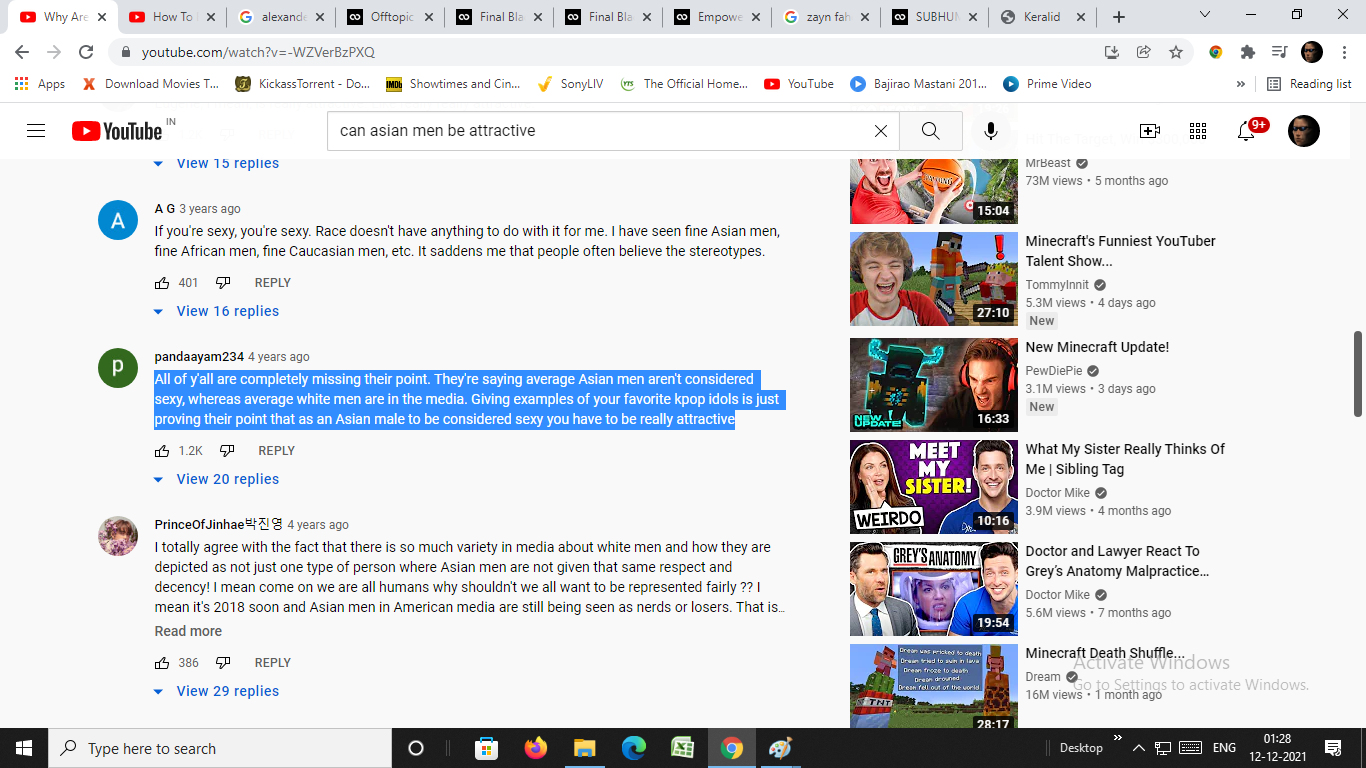
Task: Like pandaayam234's comment with thumbs up
Action: (x=162, y=451)
